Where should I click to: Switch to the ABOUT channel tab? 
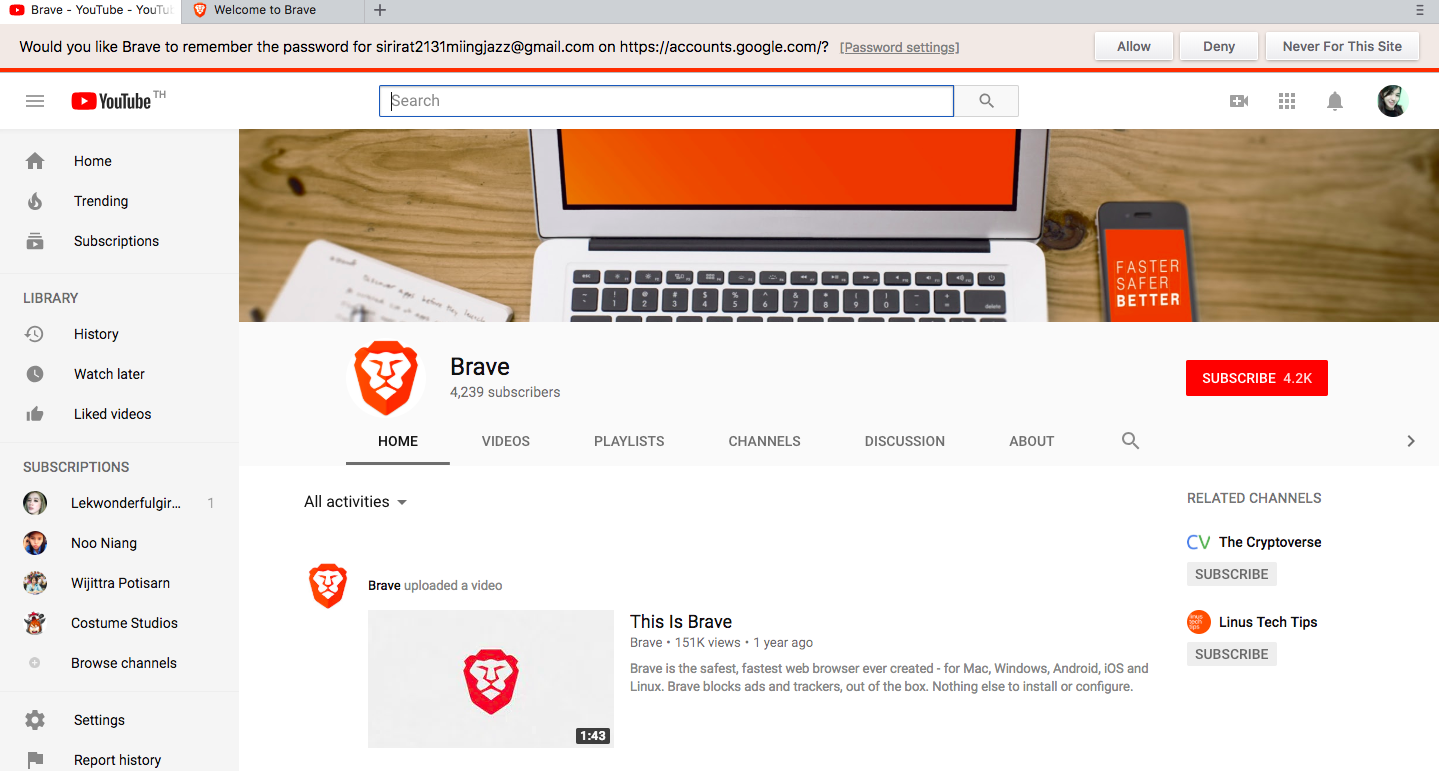tap(1032, 441)
